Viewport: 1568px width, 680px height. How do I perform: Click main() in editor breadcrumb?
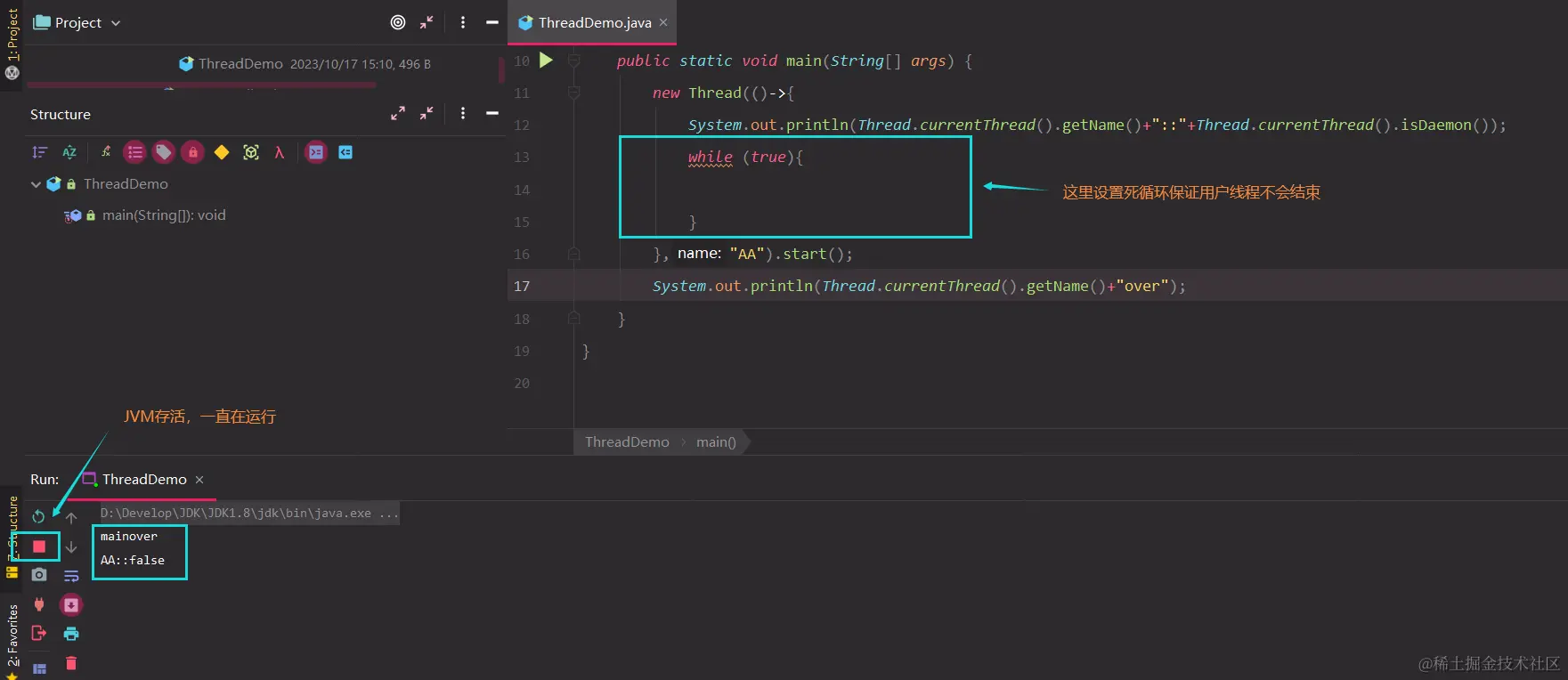click(x=716, y=441)
